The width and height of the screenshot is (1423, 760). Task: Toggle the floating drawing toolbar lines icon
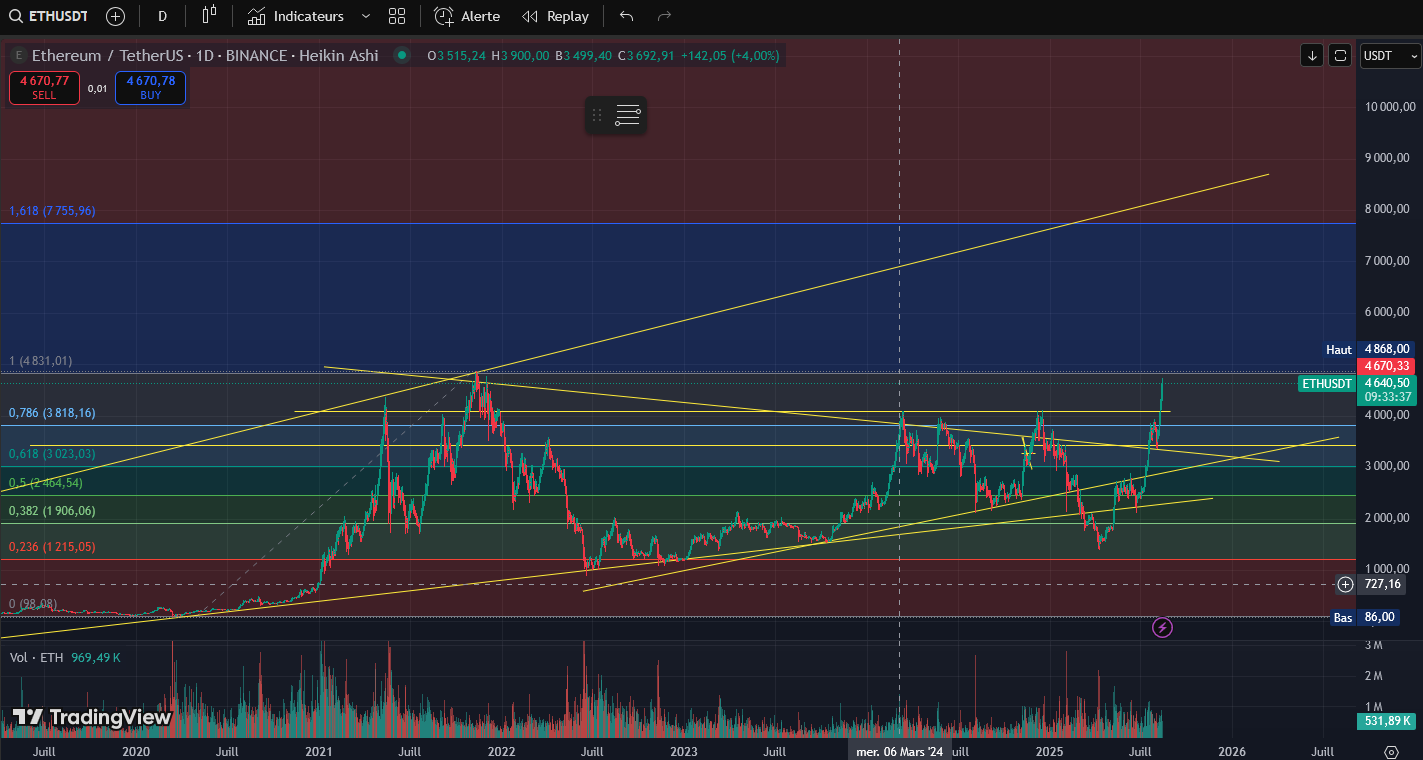point(627,115)
